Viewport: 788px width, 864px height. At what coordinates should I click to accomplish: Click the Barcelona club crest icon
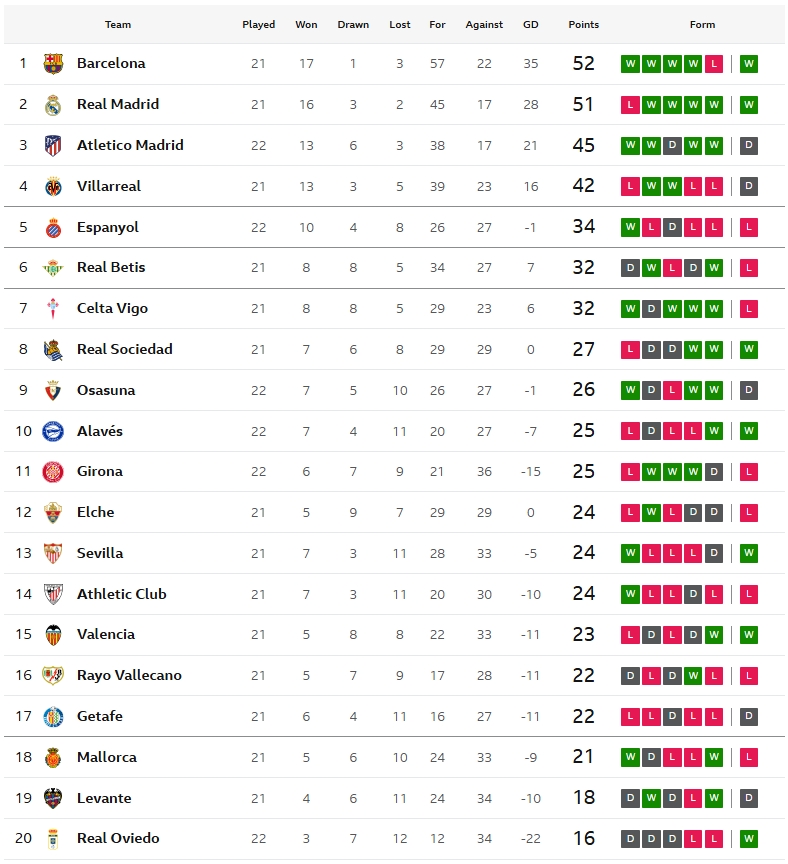[x=53, y=64]
